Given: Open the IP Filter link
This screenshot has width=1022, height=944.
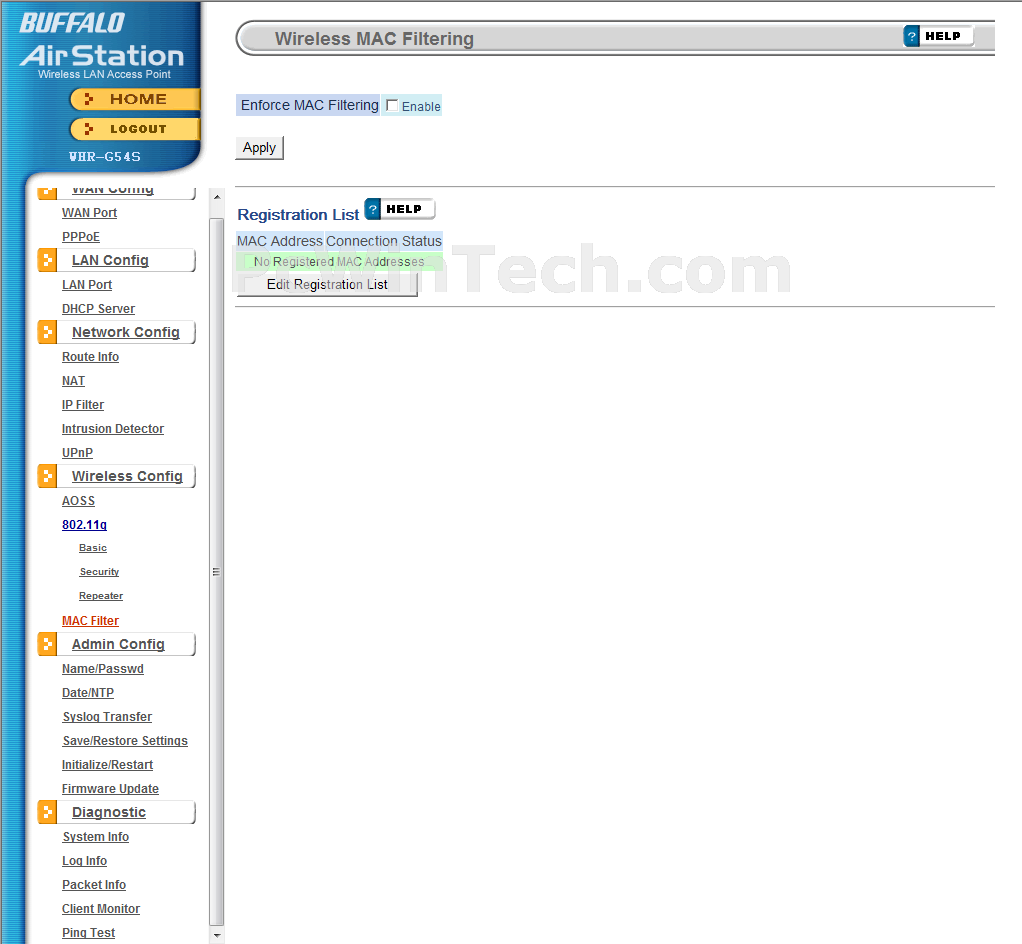Looking at the screenshot, I should point(83,405).
